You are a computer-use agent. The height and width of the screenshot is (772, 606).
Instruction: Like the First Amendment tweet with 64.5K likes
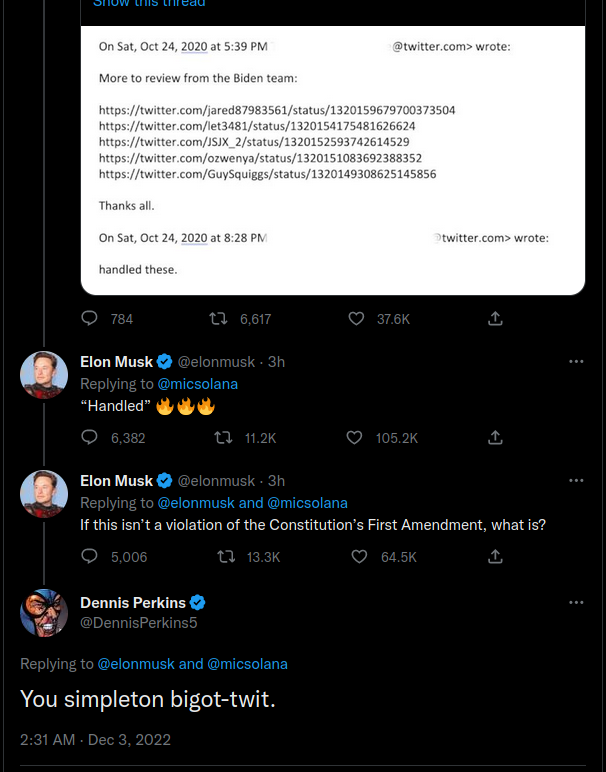359,557
